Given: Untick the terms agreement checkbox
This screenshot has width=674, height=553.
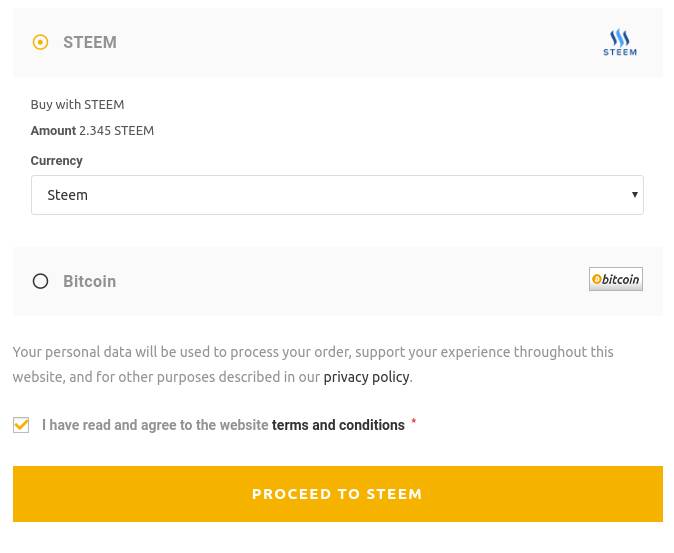Looking at the screenshot, I should click(21, 425).
